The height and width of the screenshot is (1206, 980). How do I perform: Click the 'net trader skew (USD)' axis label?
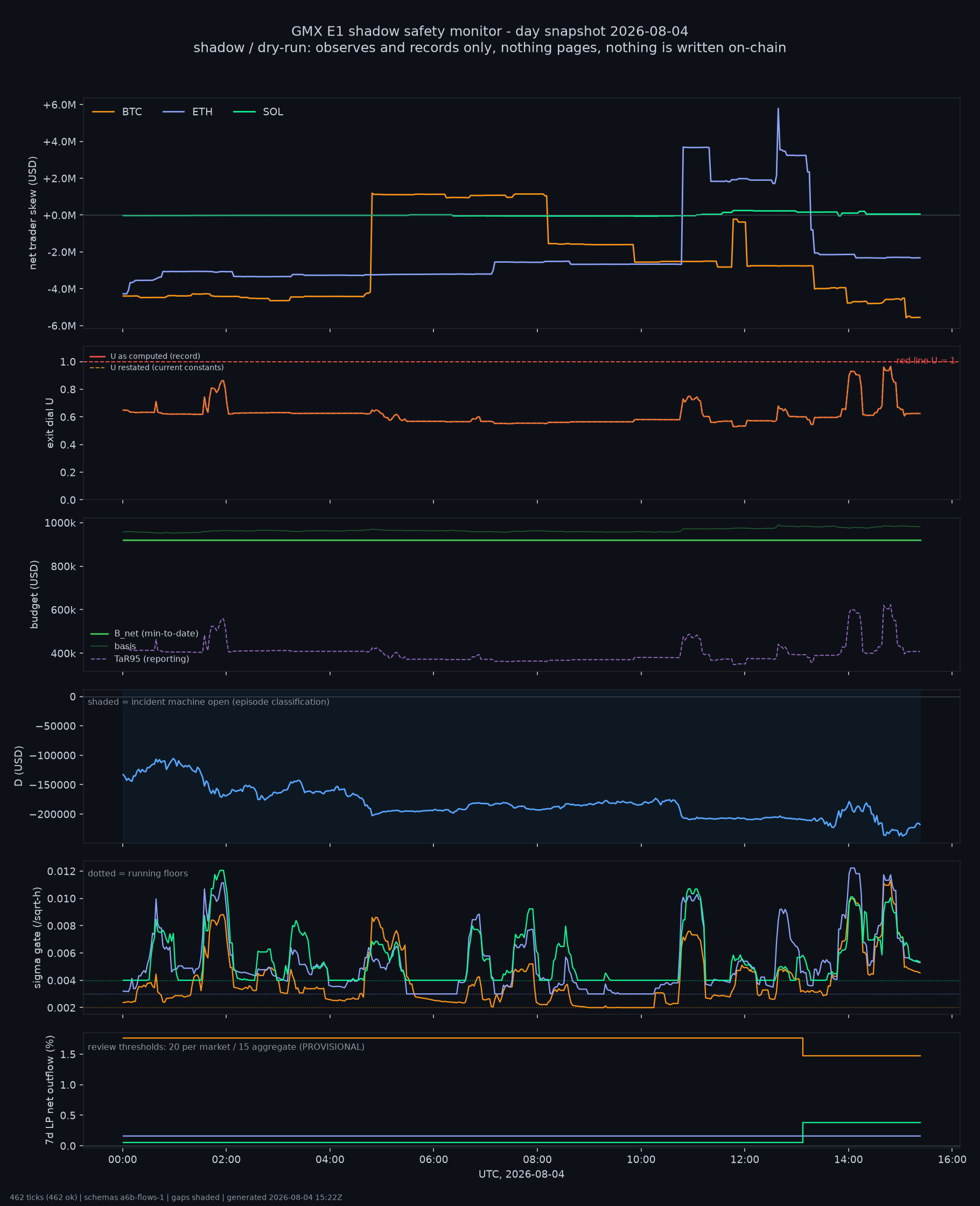pos(33,213)
